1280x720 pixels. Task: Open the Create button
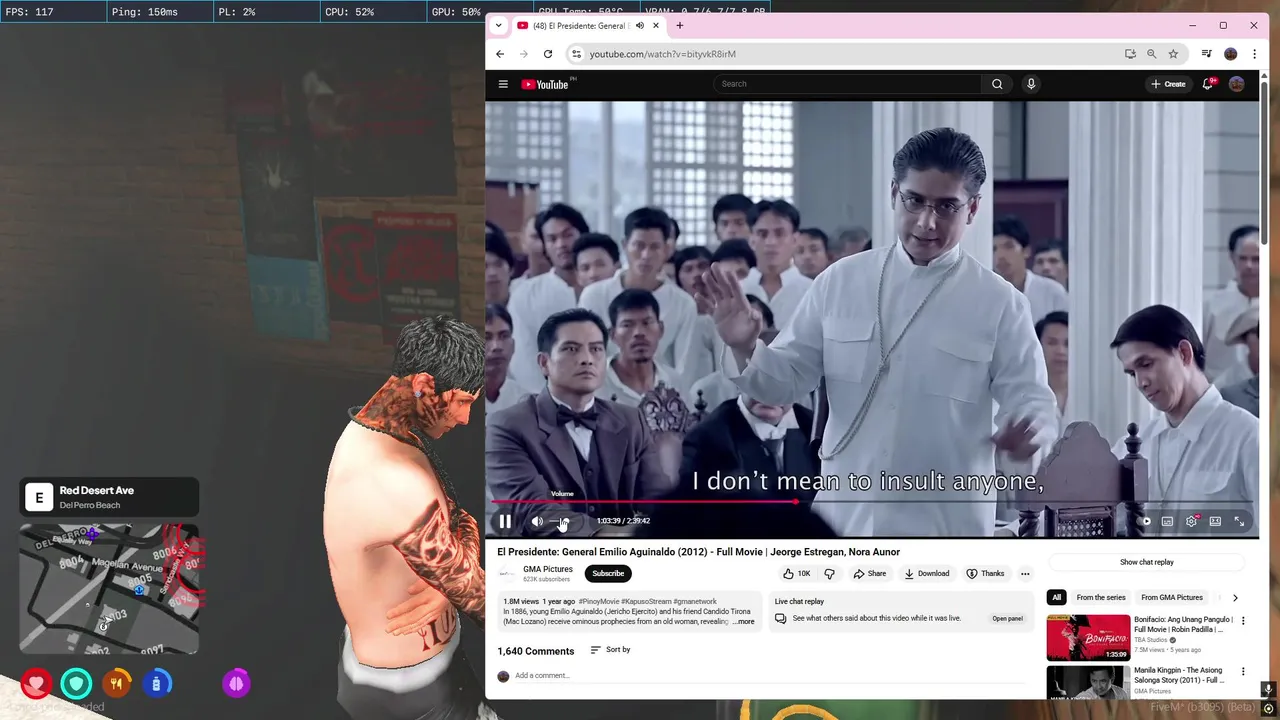point(1168,84)
